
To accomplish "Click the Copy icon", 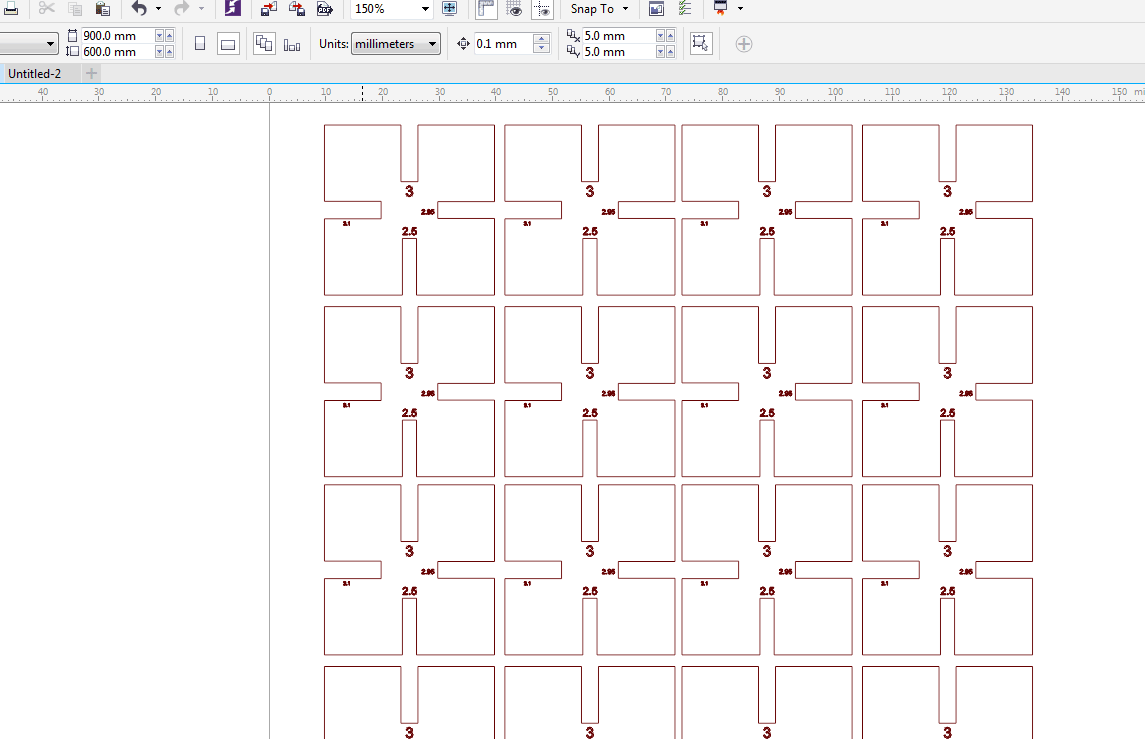I will (74, 9).
